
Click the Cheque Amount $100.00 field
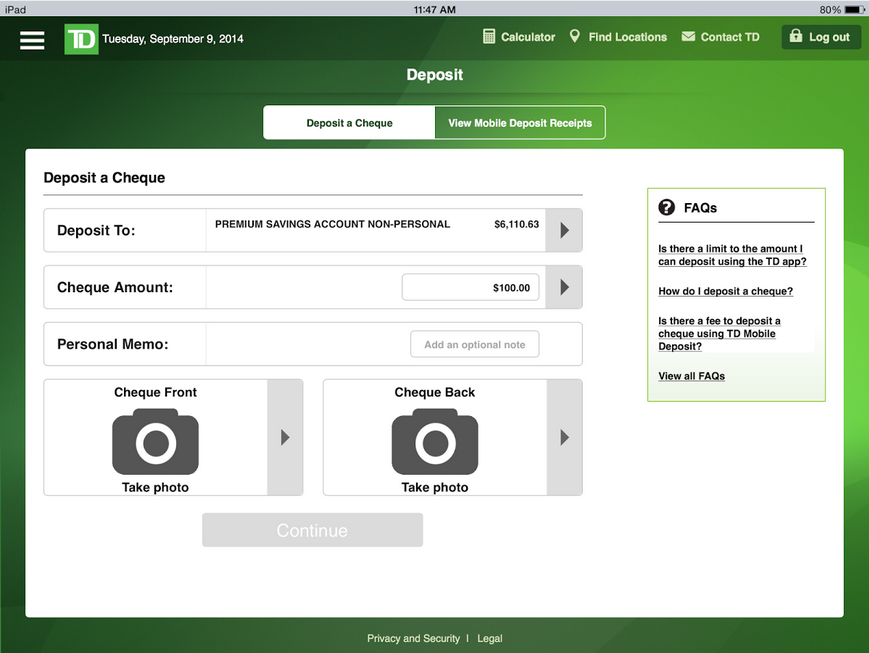471,288
